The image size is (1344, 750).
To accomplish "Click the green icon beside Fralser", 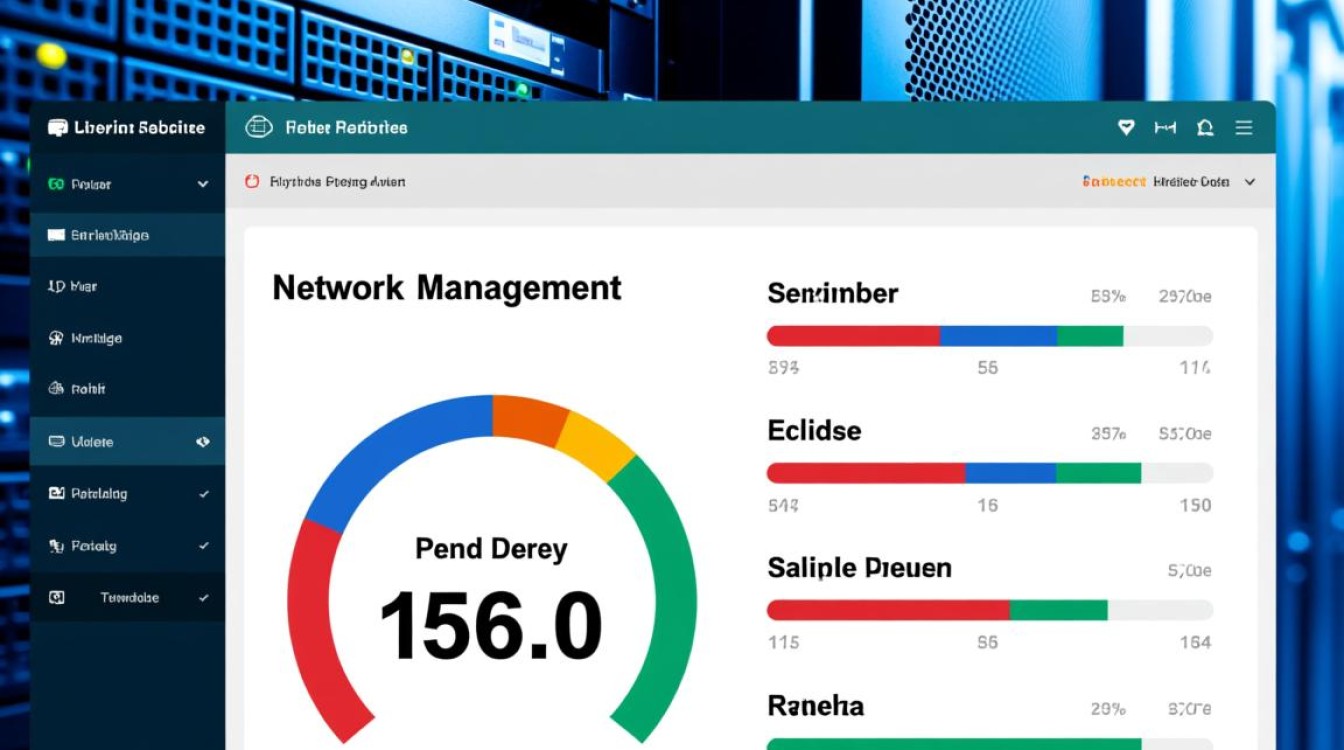I will coord(56,184).
